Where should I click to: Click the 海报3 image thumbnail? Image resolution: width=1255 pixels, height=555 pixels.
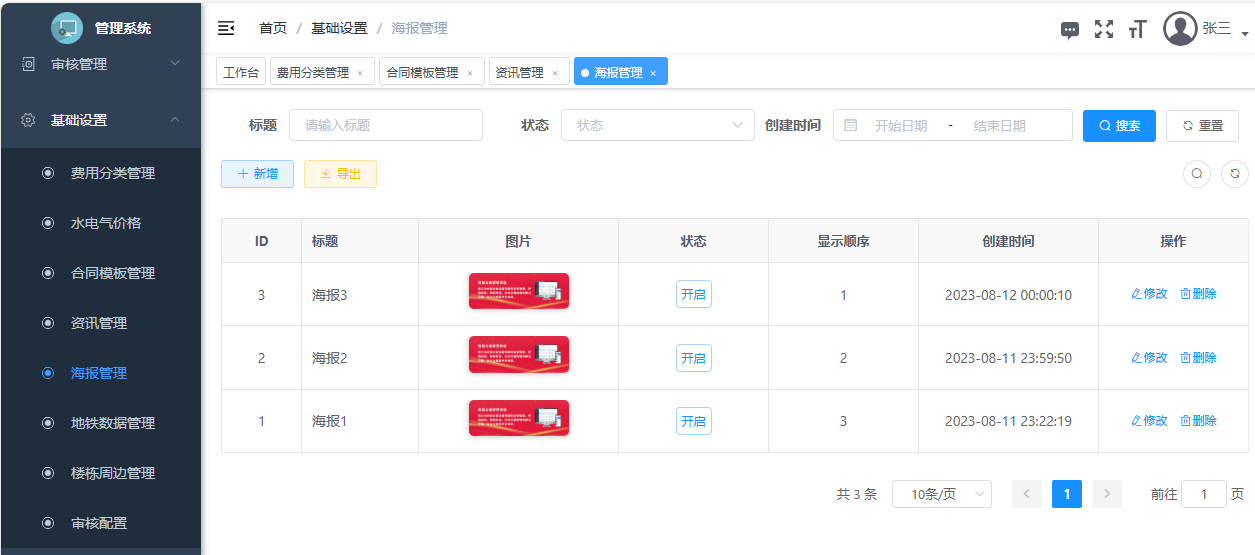(518, 291)
